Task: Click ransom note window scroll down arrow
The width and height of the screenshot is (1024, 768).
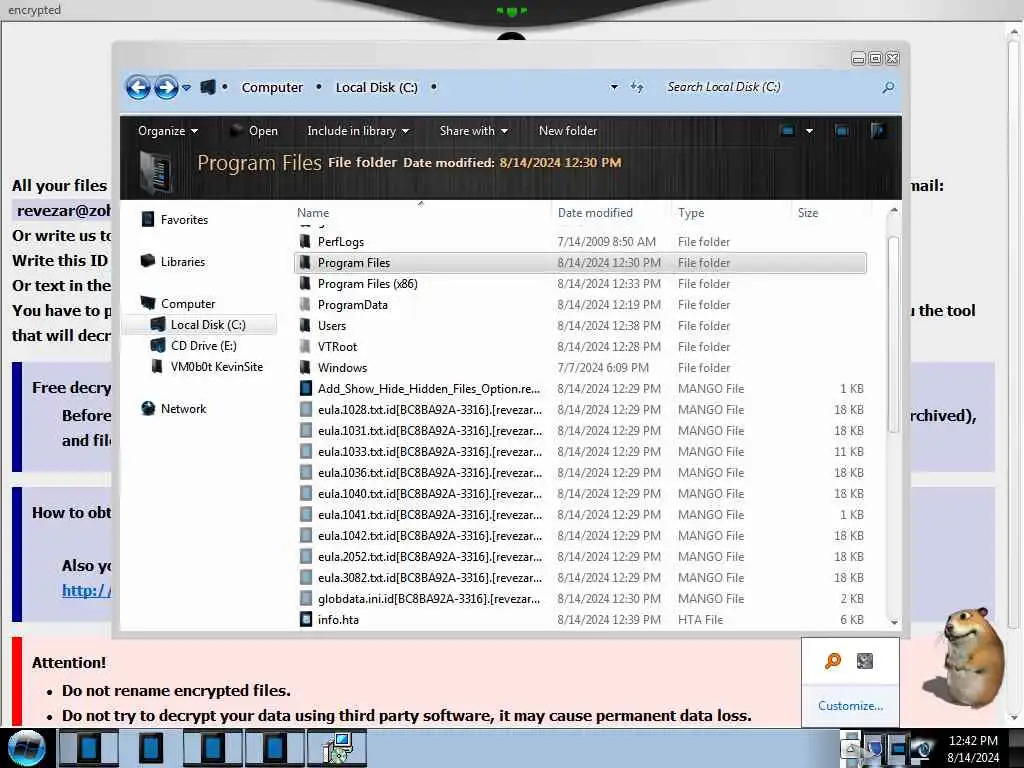Action: coord(1014,718)
